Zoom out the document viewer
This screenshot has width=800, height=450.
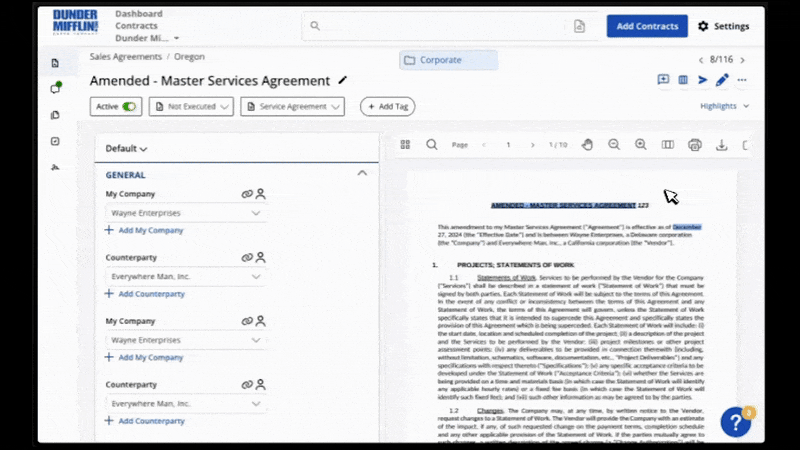point(614,145)
